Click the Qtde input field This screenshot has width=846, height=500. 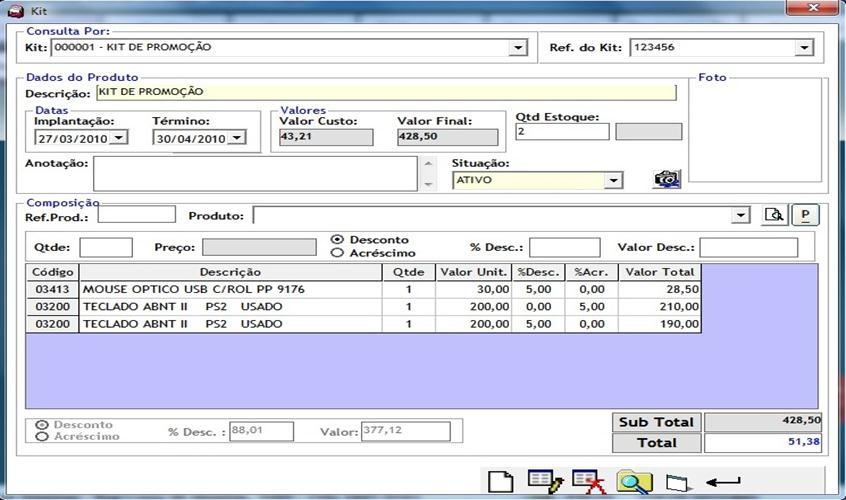[106, 248]
